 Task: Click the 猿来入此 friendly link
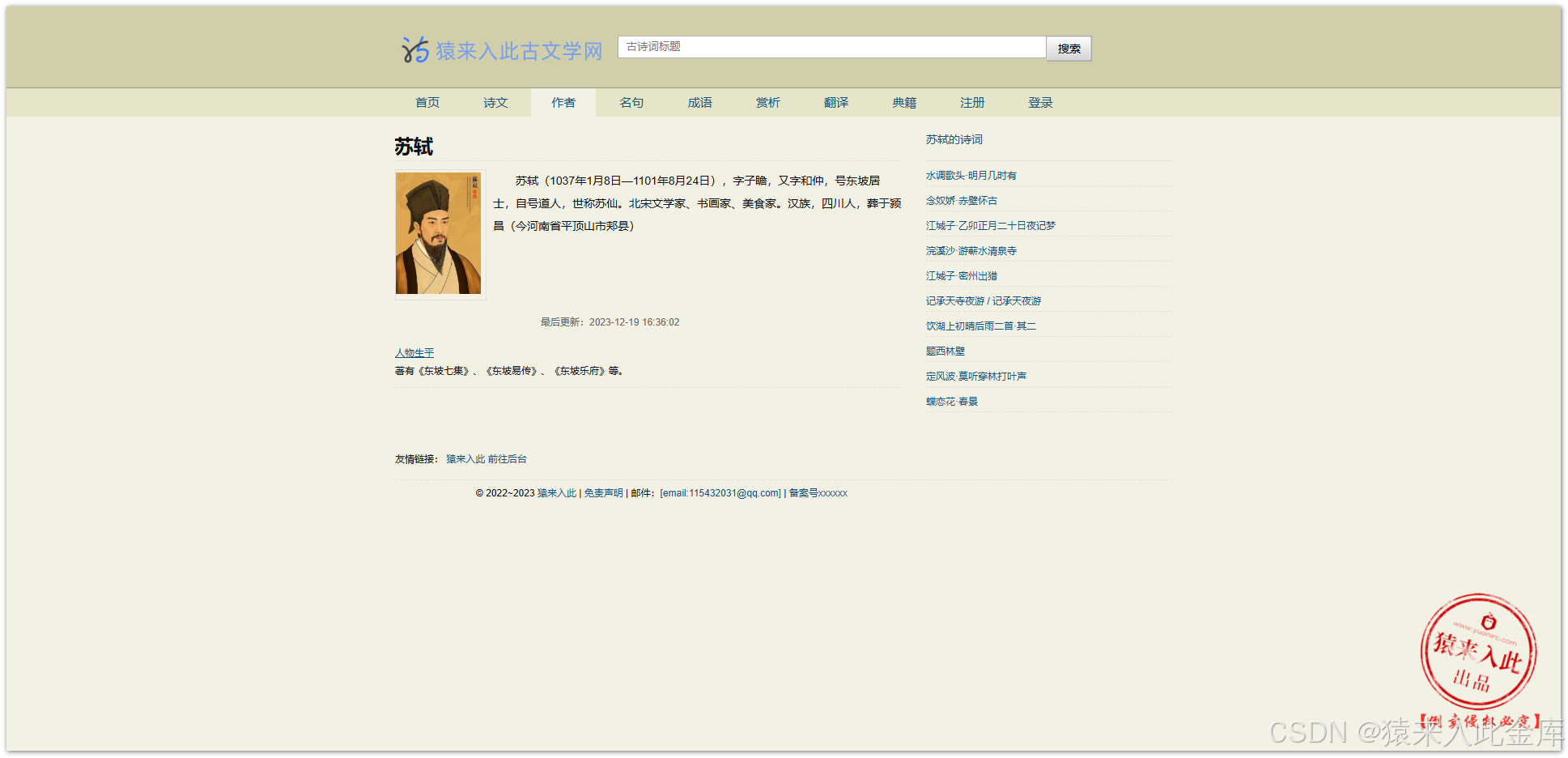[465, 459]
